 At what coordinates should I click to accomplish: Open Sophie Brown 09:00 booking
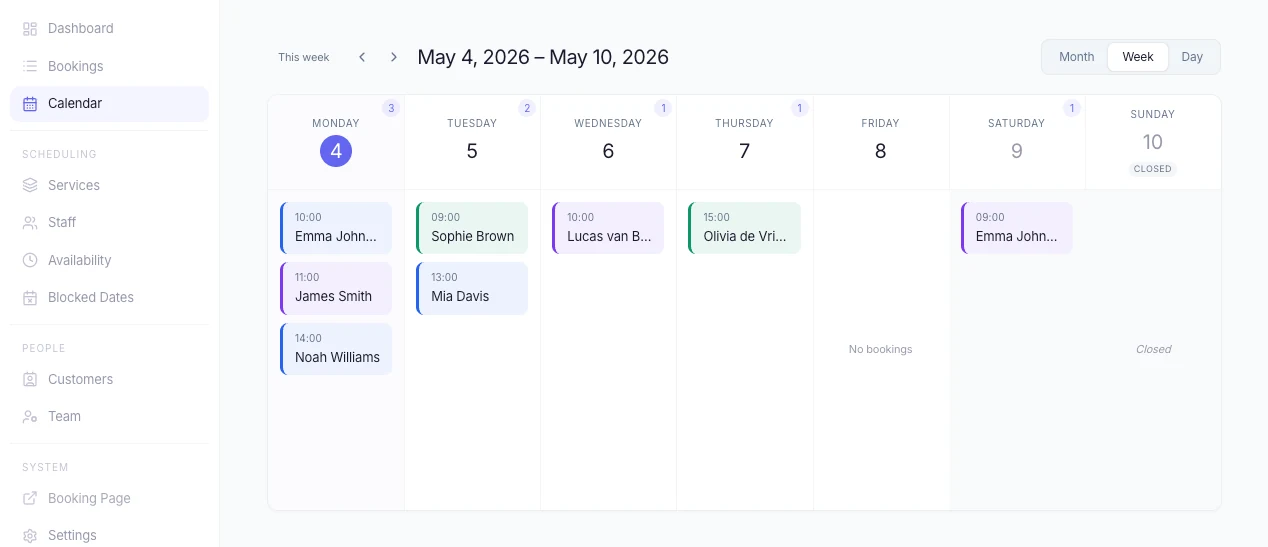(x=472, y=228)
